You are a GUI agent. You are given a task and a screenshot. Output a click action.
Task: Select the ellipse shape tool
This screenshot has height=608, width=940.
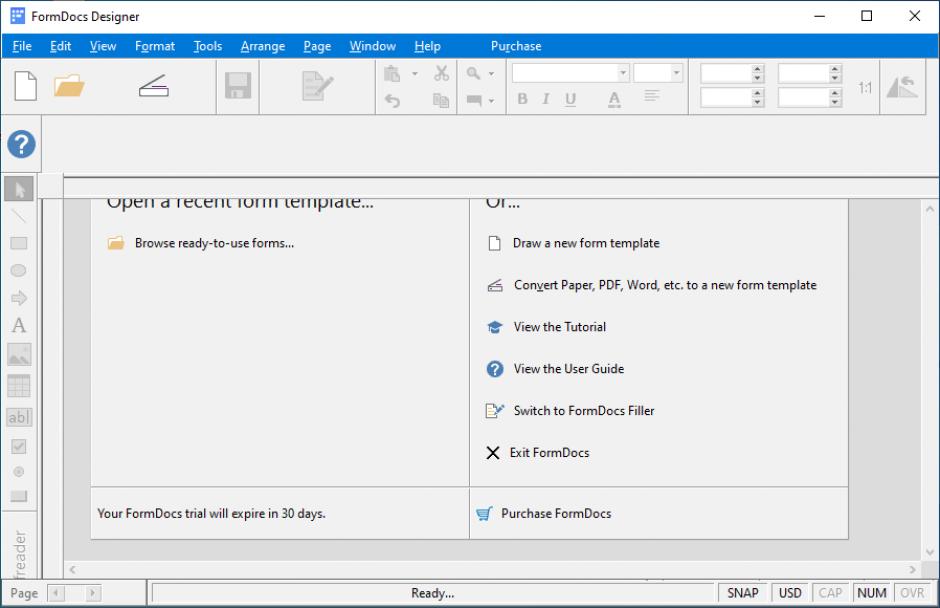(x=19, y=270)
